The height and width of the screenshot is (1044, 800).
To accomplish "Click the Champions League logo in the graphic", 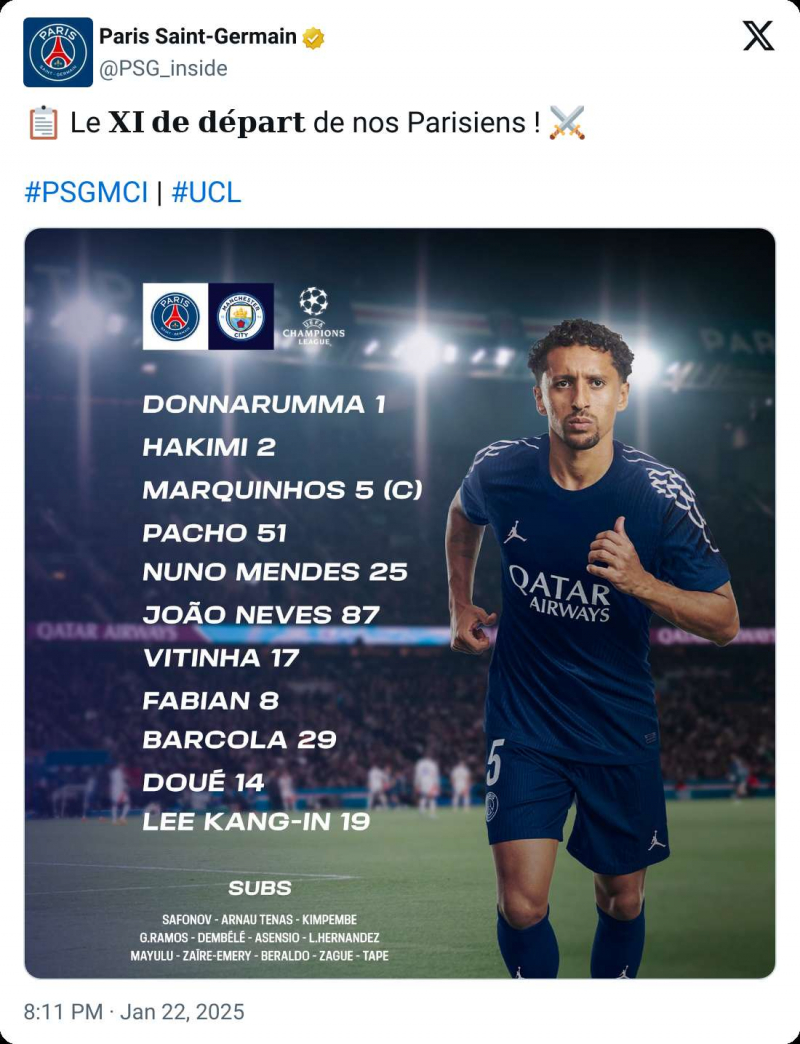I will [x=313, y=315].
